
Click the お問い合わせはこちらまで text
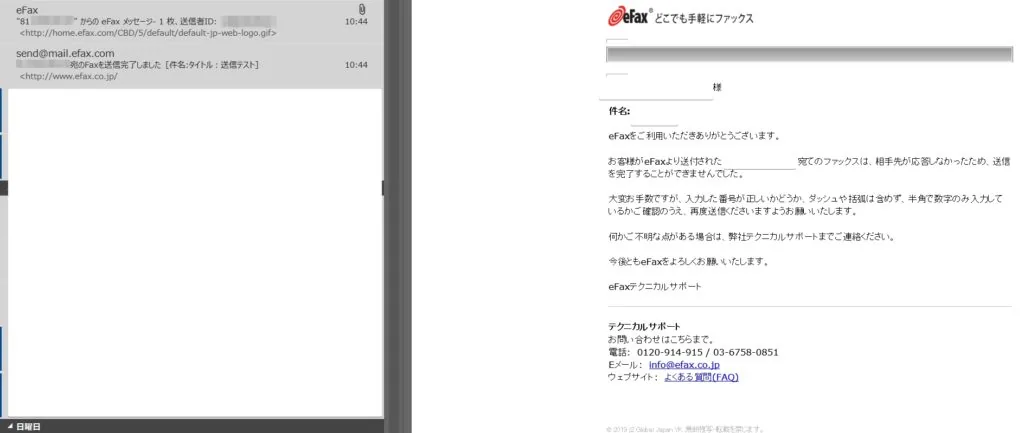pyautogui.click(x=660, y=339)
